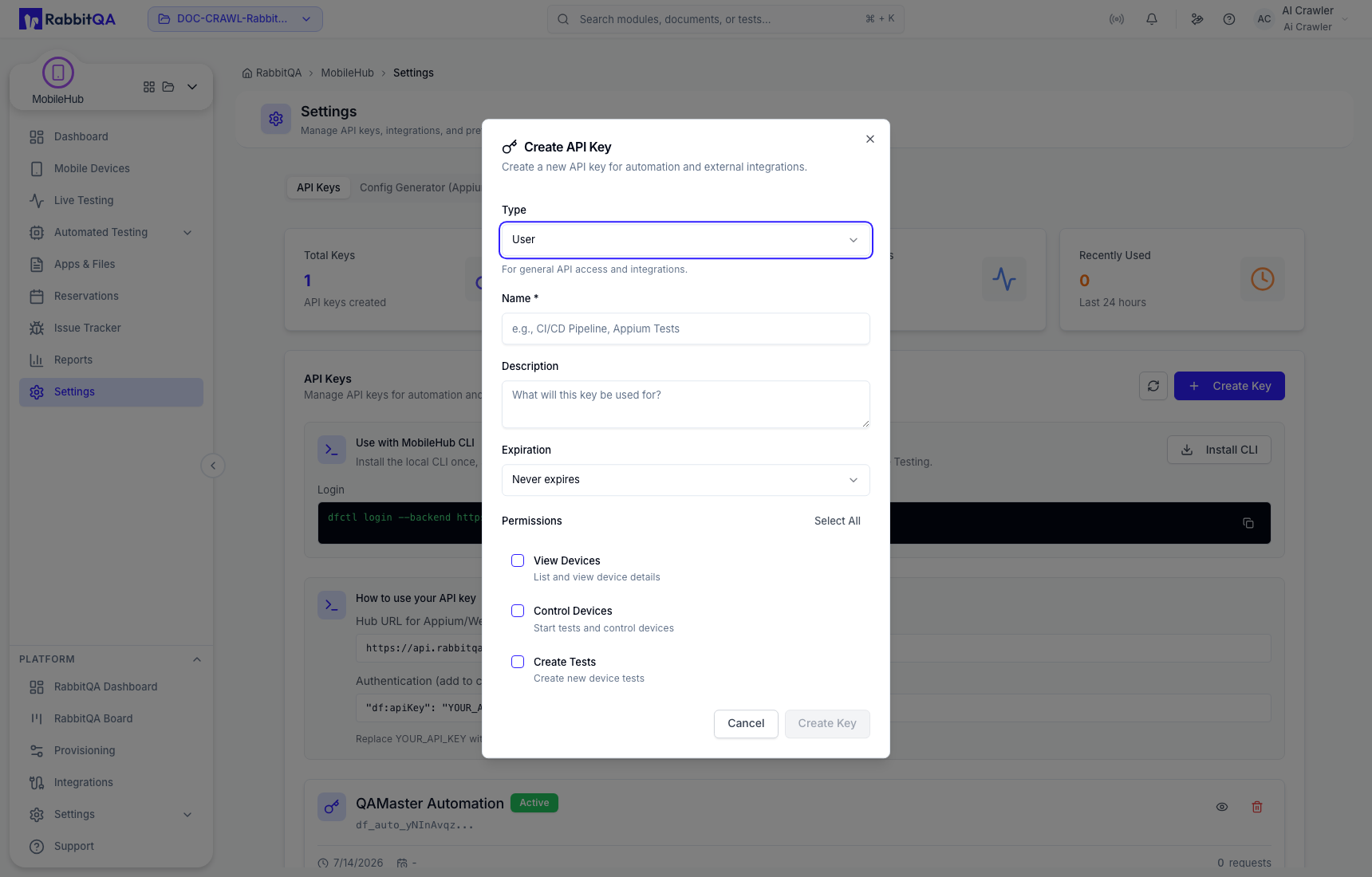This screenshot has height=877, width=1372.
Task: Delete the QAMaster Automation key
Action: [1257, 807]
